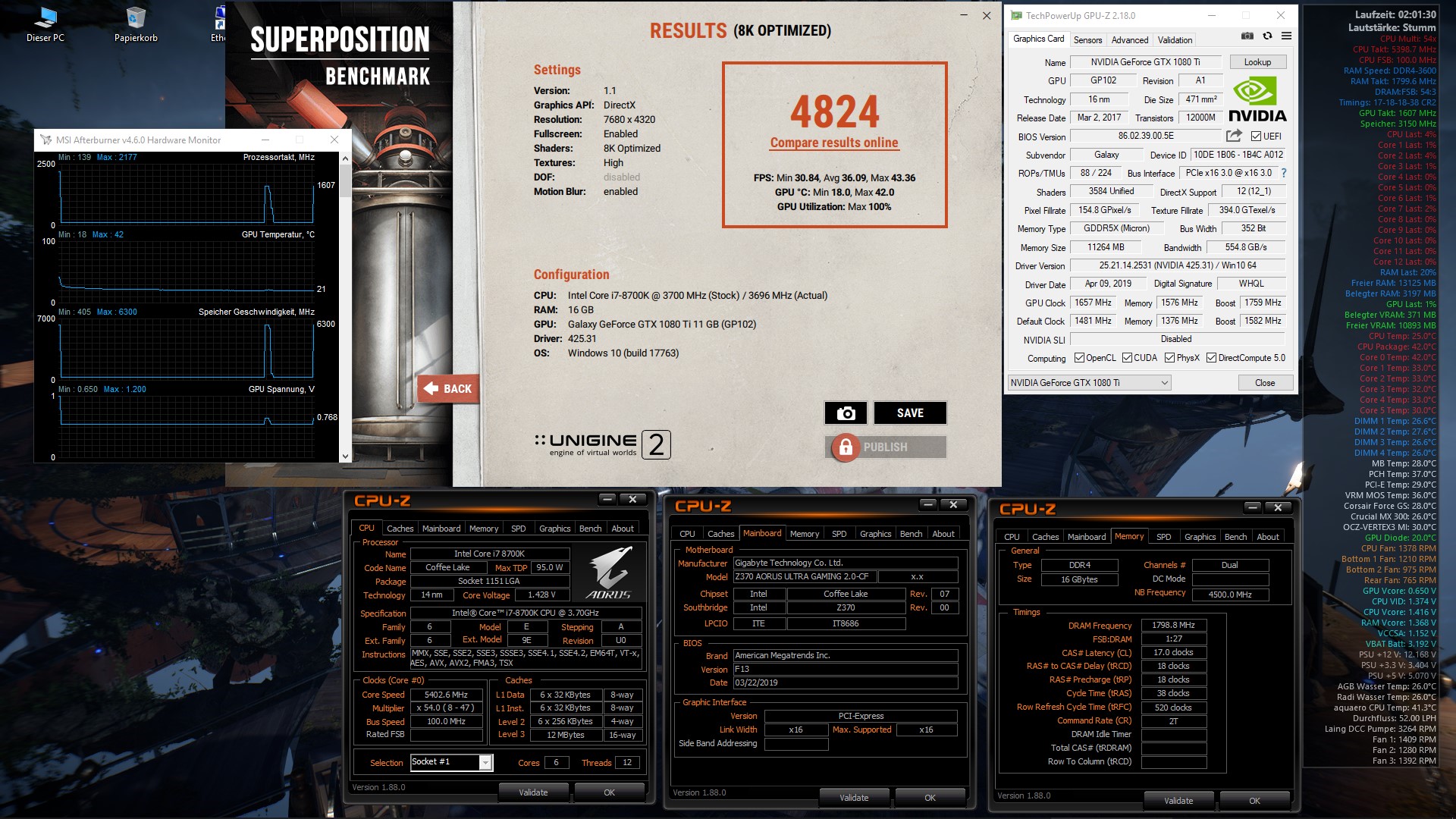Open SPD tab in middle CPU-Z window

click(x=839, y=534)
